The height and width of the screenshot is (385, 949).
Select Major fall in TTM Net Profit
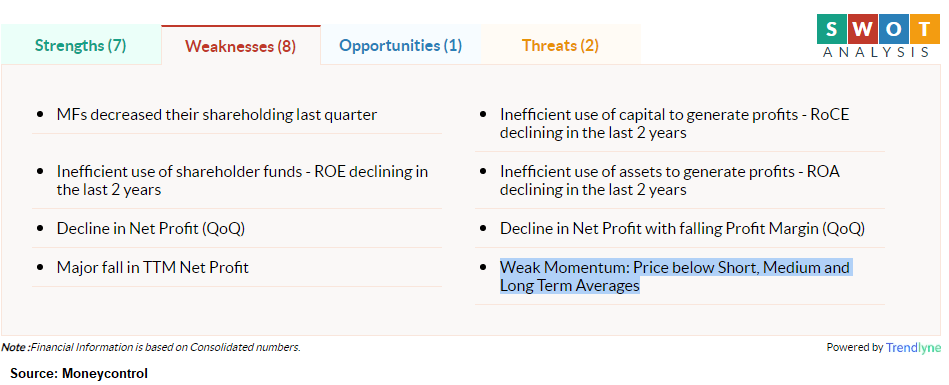point(153,267)
